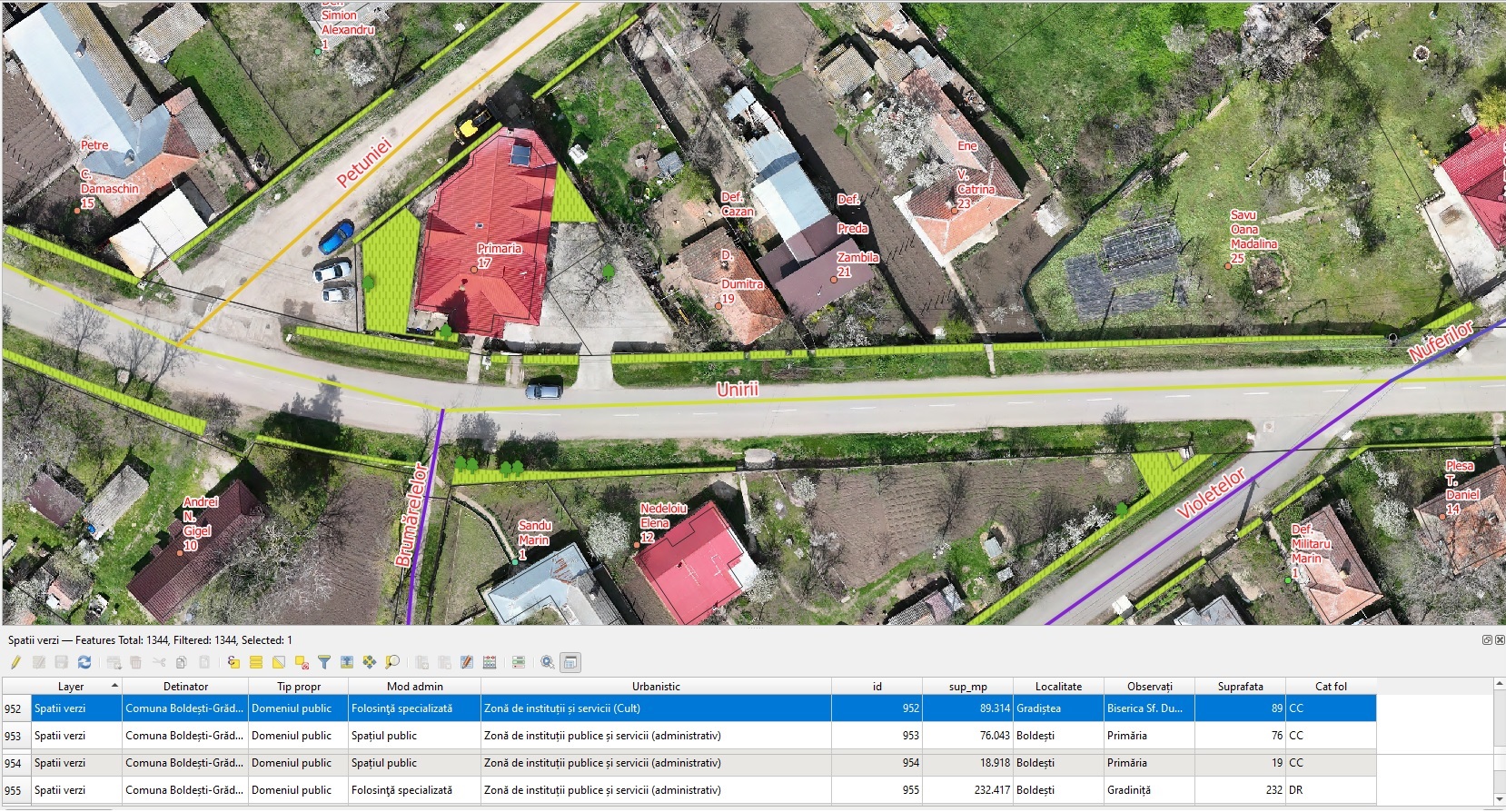This screenshot has height=812, width=1506.
Task: Deselect all features from the layer
Action: (302, 663)
